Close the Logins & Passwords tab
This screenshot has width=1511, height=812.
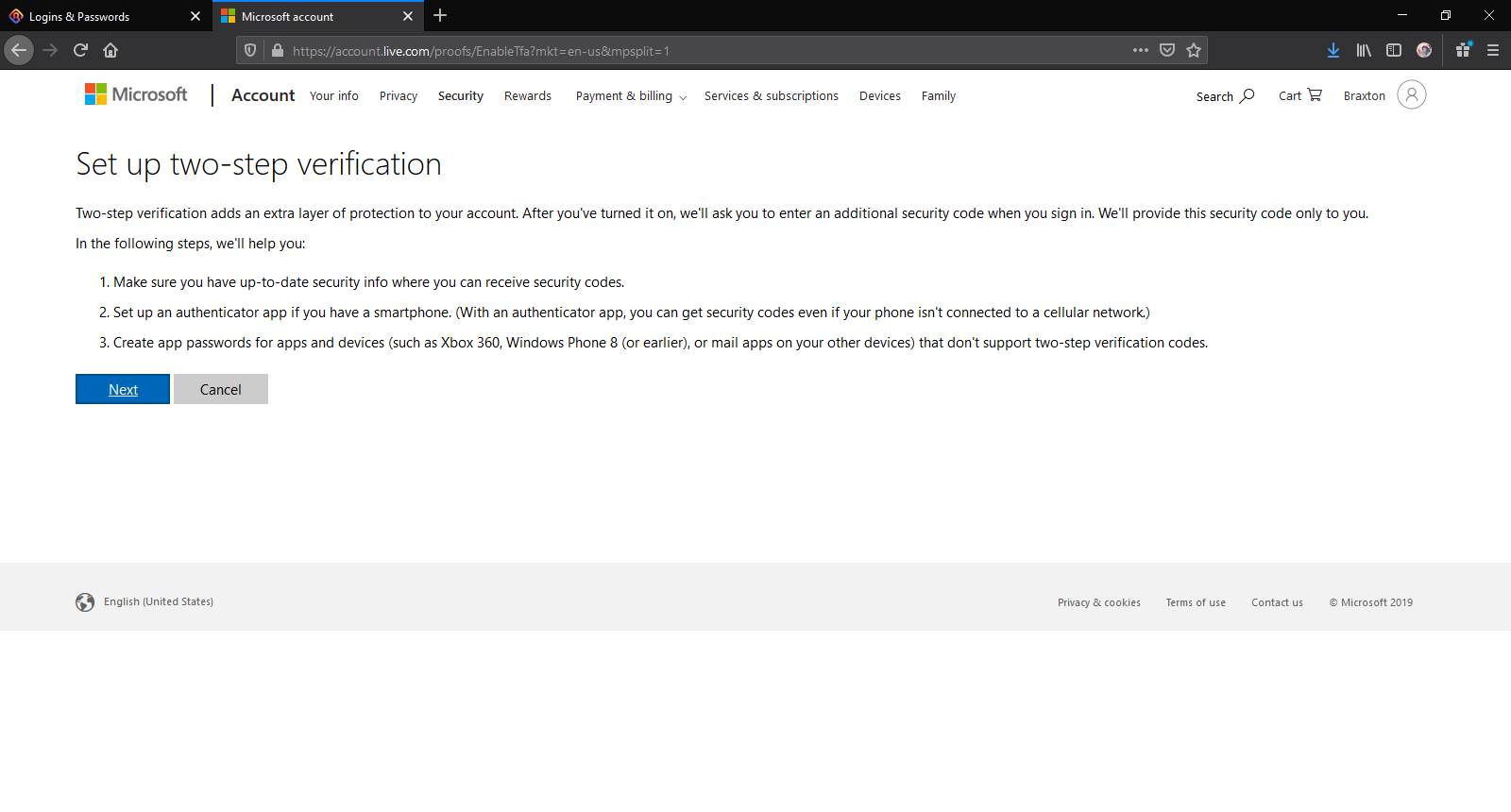pos(195,16)
